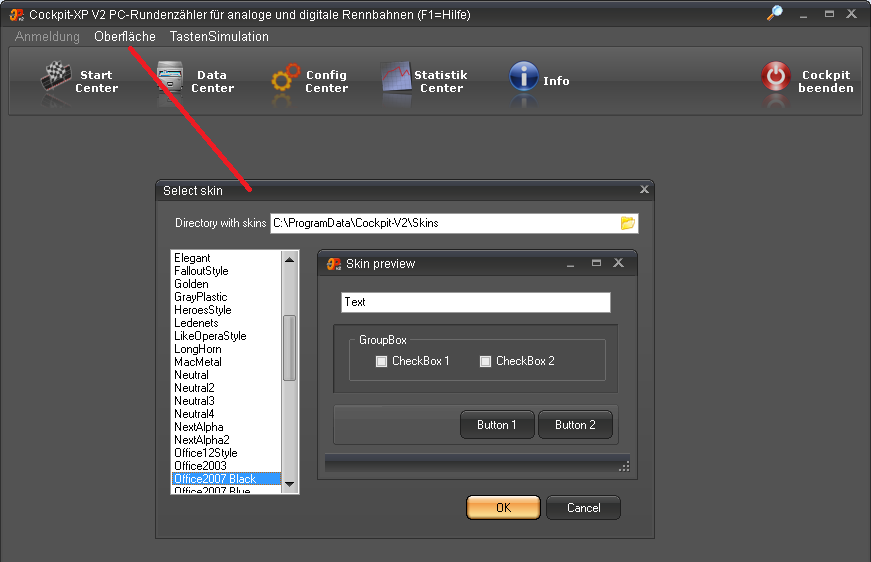Maximize the Skin preview window

[x=596, y=263]
